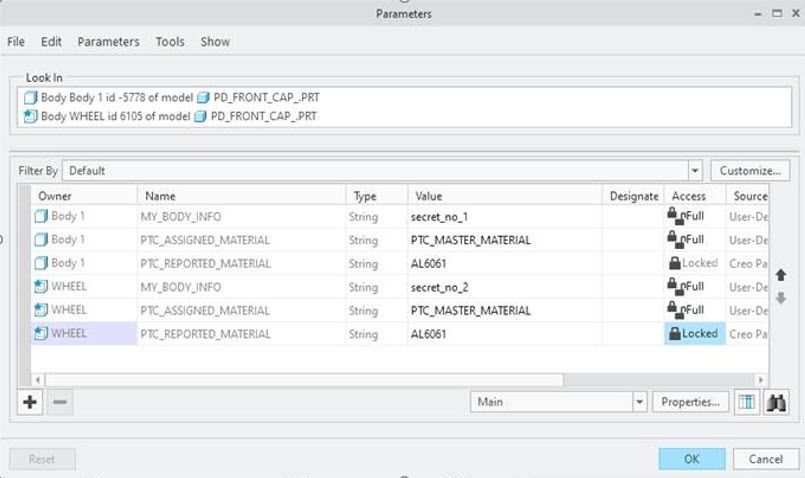Image resolution: width=805 pixels, height=478 pixels.
Task: Click WHEEL icon of MY_BODY_INFO row
Action: coord(41,286)
